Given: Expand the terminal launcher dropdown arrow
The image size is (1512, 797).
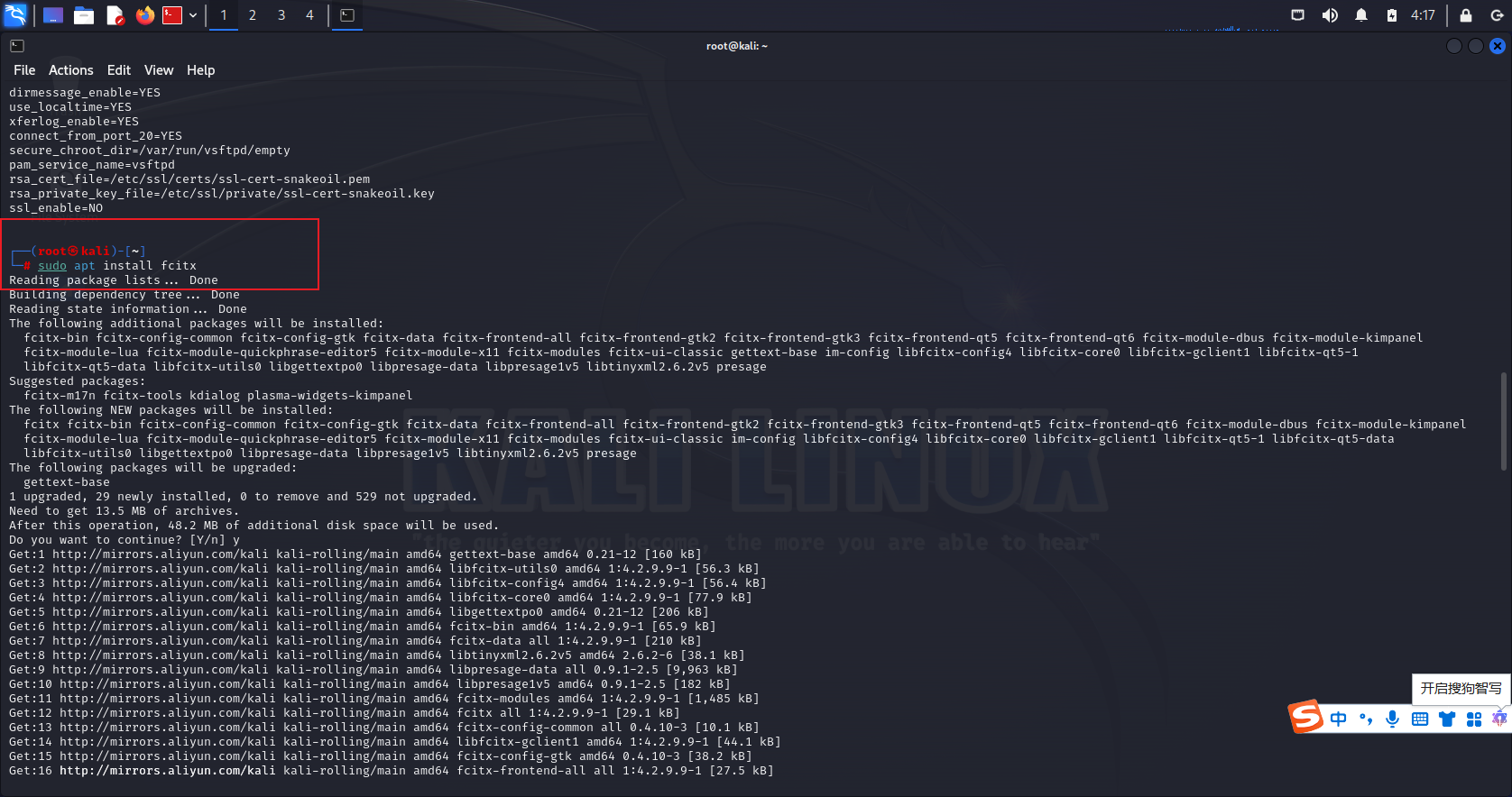Looking at the screenshot, I should pyautogui.click(x=193, y=15).
